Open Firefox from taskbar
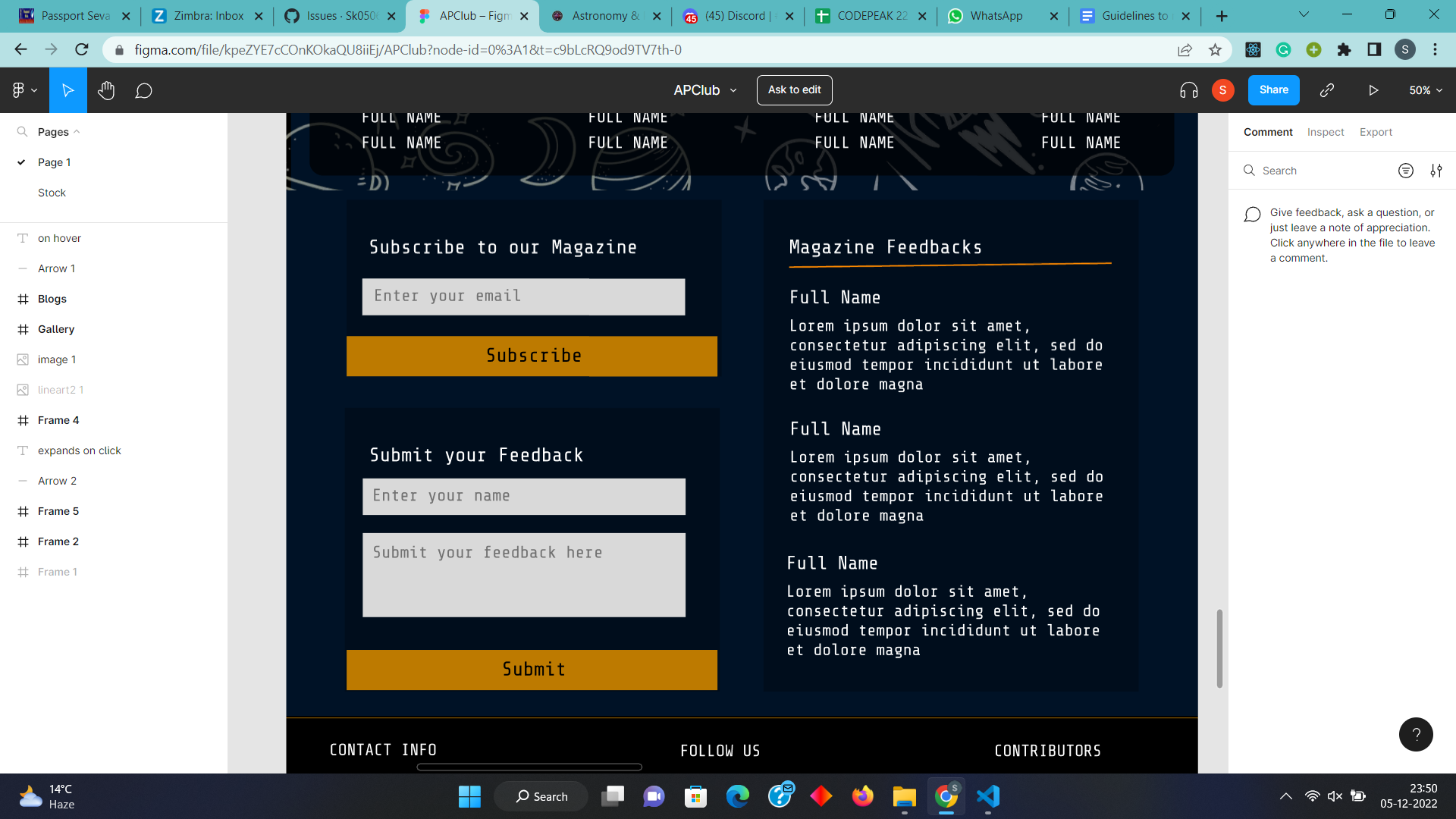This screenshot has height=819, width=1456. pos(862,796)
